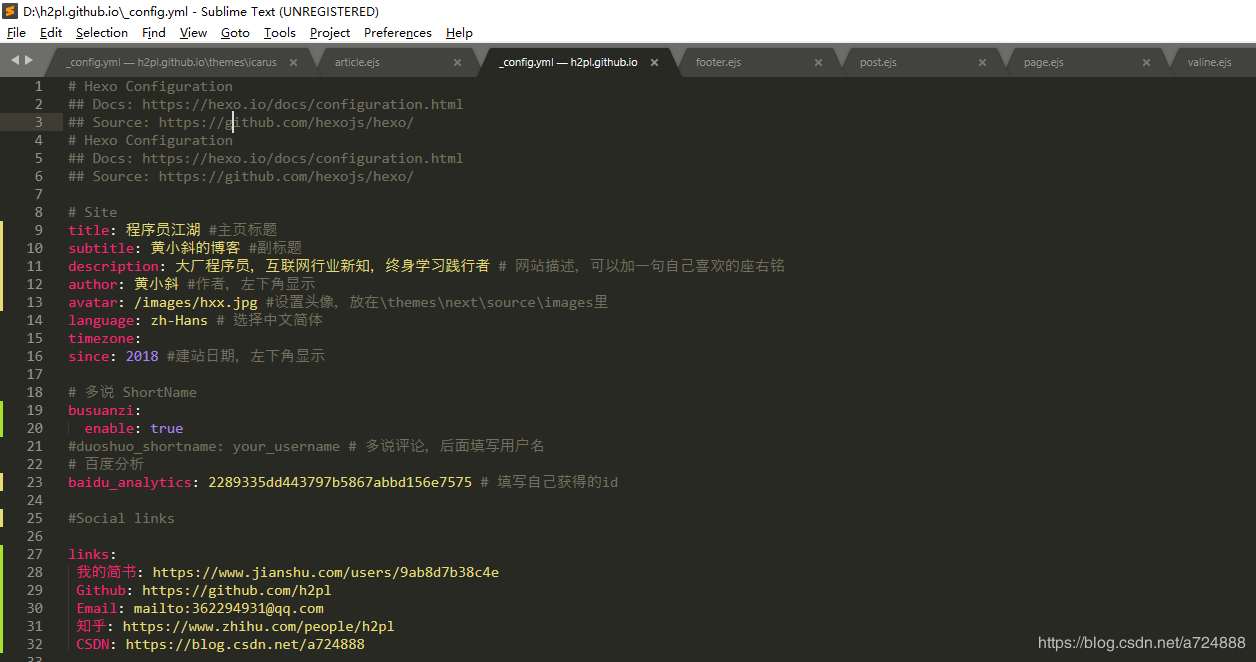Click the 'links' key on line 27
The height and width of the screenshot is (662, 1256).
[88, 554]
